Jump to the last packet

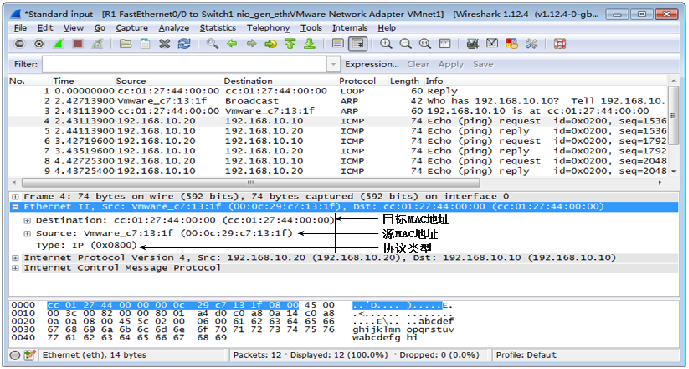[310, 43]
